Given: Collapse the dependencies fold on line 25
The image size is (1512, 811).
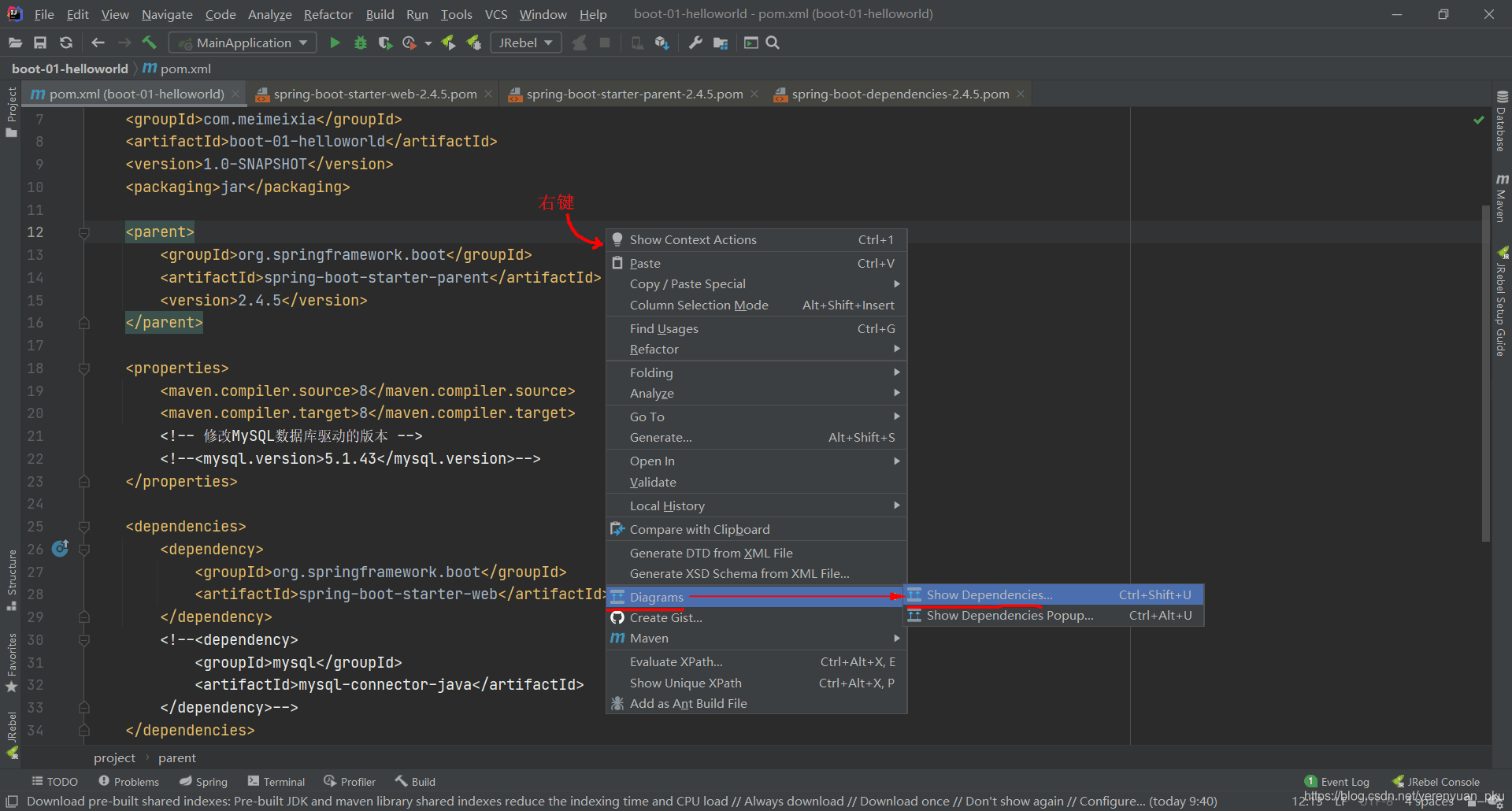Looking at the screenshot, I should 84,527.
